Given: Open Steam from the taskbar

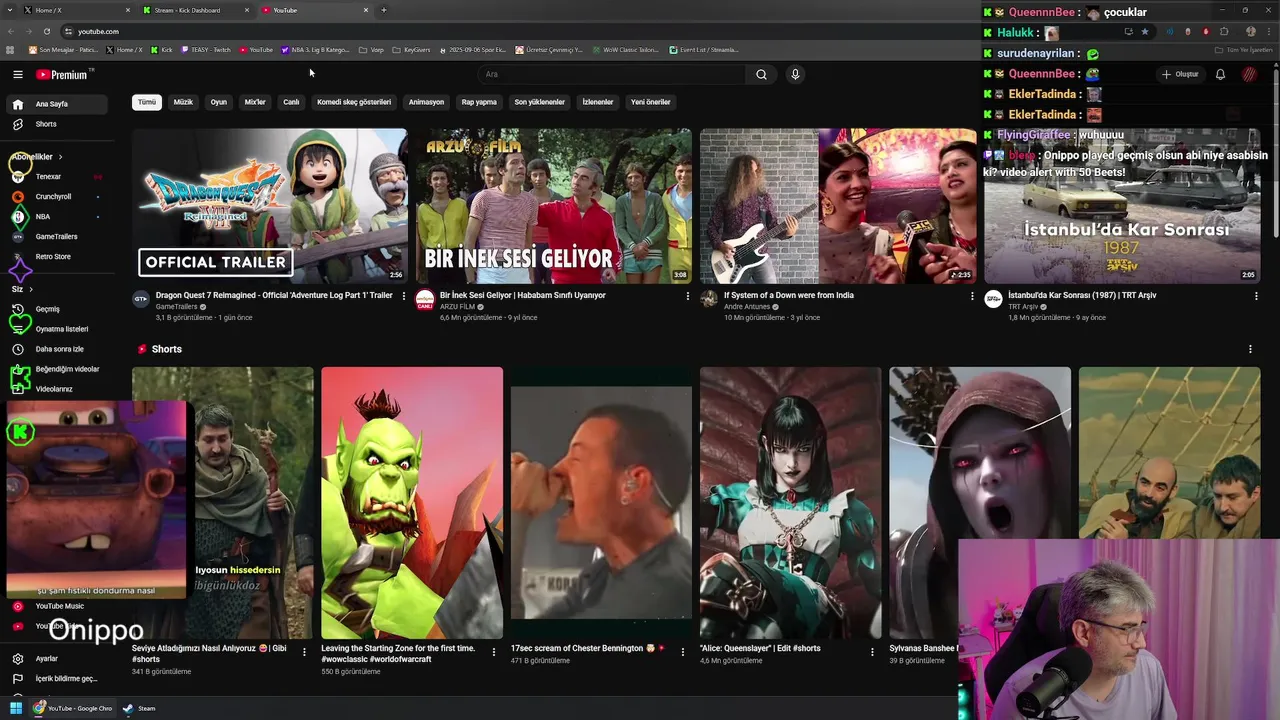Looking at the screenshot, I should (x=138, y=708).
